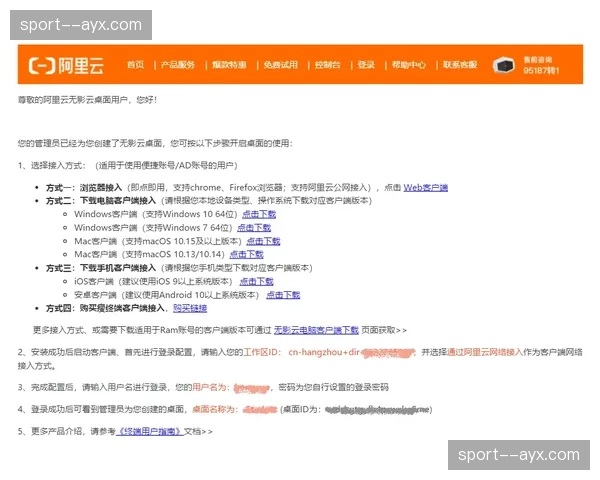Click the 方式二：下载电脑客户端接入 heading
This screenshot has height=480, width=600.
pos(101,201)
